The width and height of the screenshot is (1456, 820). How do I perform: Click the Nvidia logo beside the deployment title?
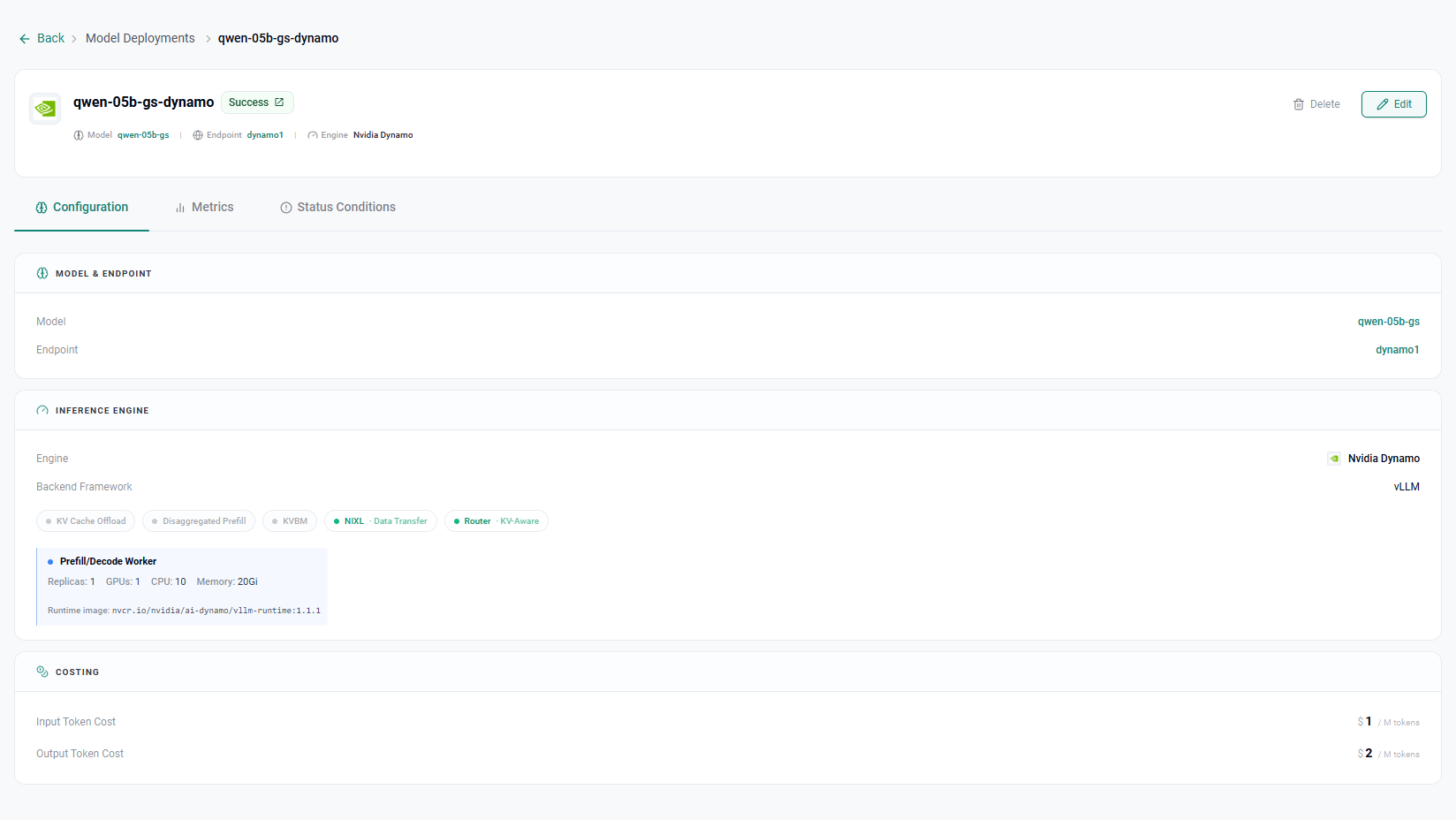click(x=45, y=109)
